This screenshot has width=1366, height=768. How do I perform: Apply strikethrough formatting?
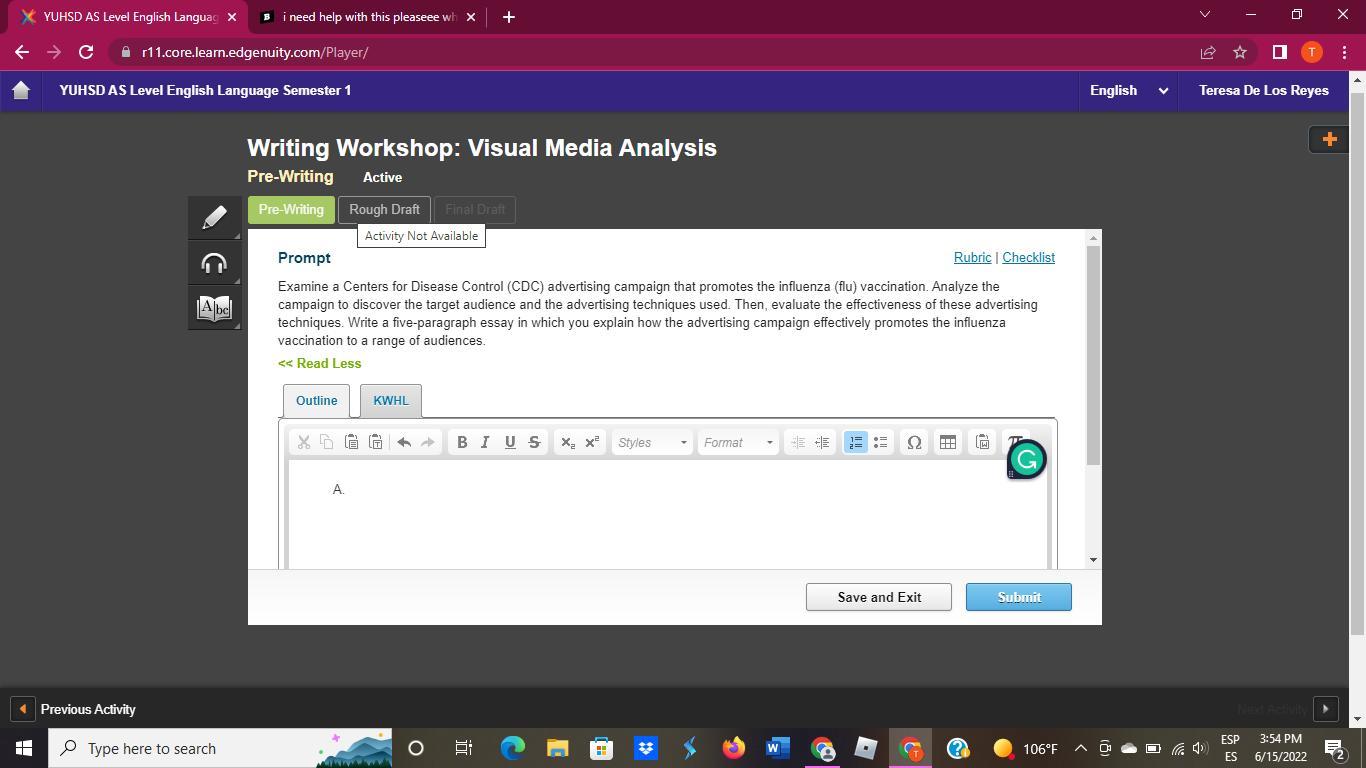[534, 442]
